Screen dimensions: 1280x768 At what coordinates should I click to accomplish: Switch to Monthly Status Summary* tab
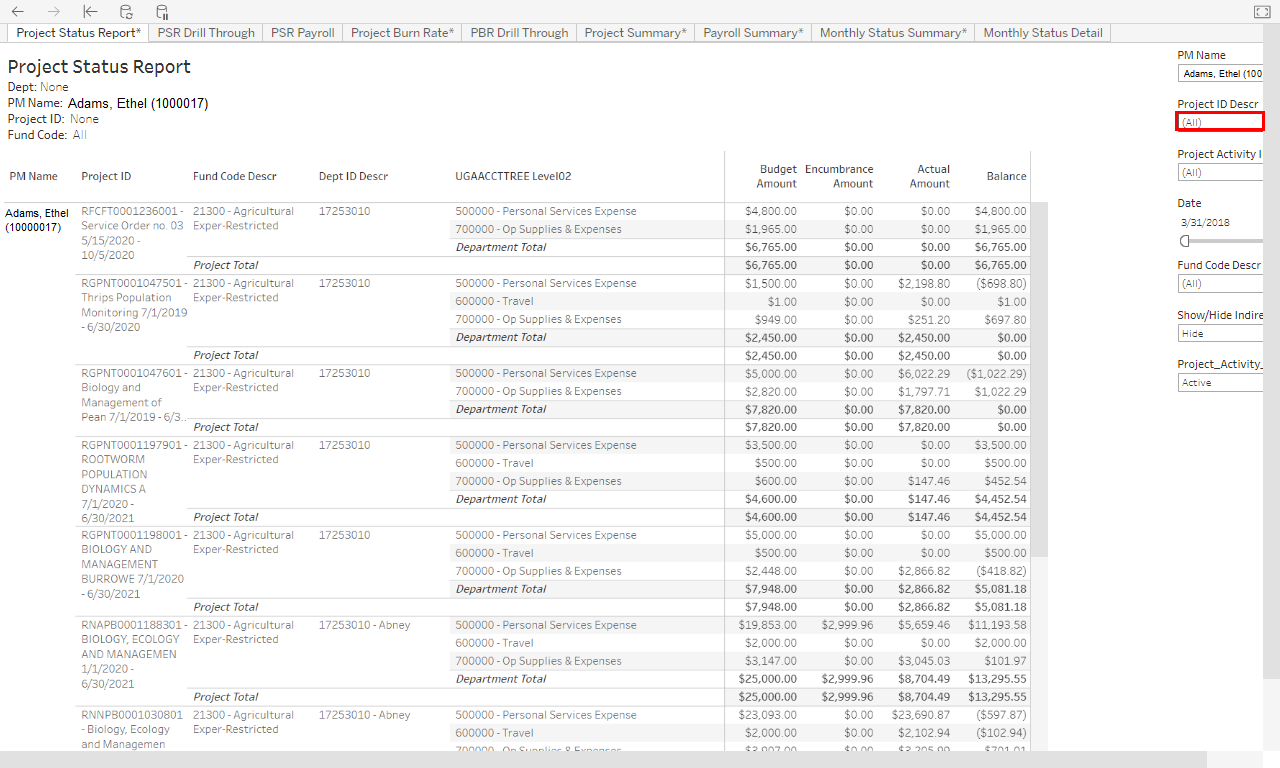click(x=893, y=33)
